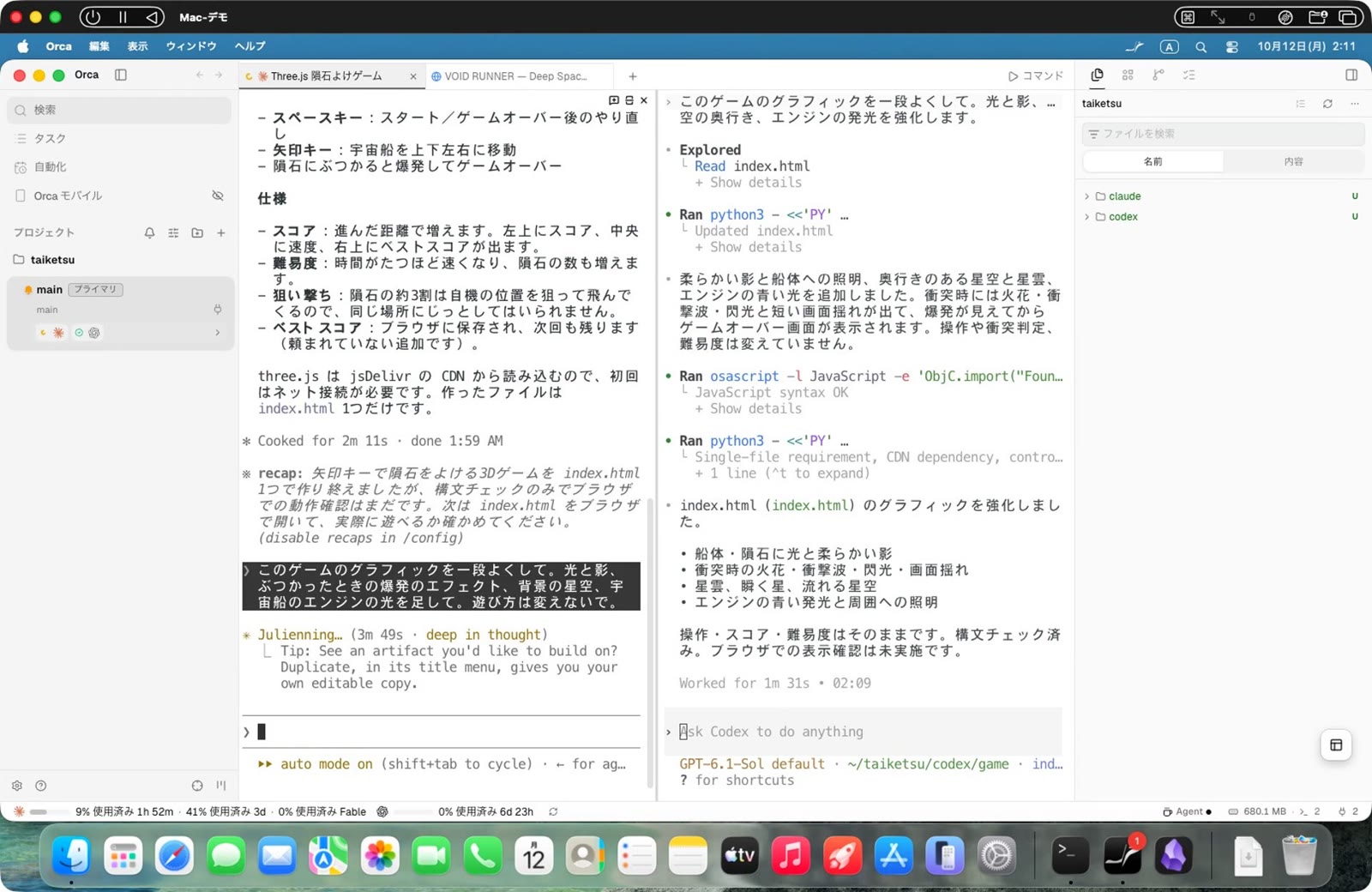Open the taiketsu panel more options
The width and height of the screenshot is (1372, 892).
[1355, 104]
